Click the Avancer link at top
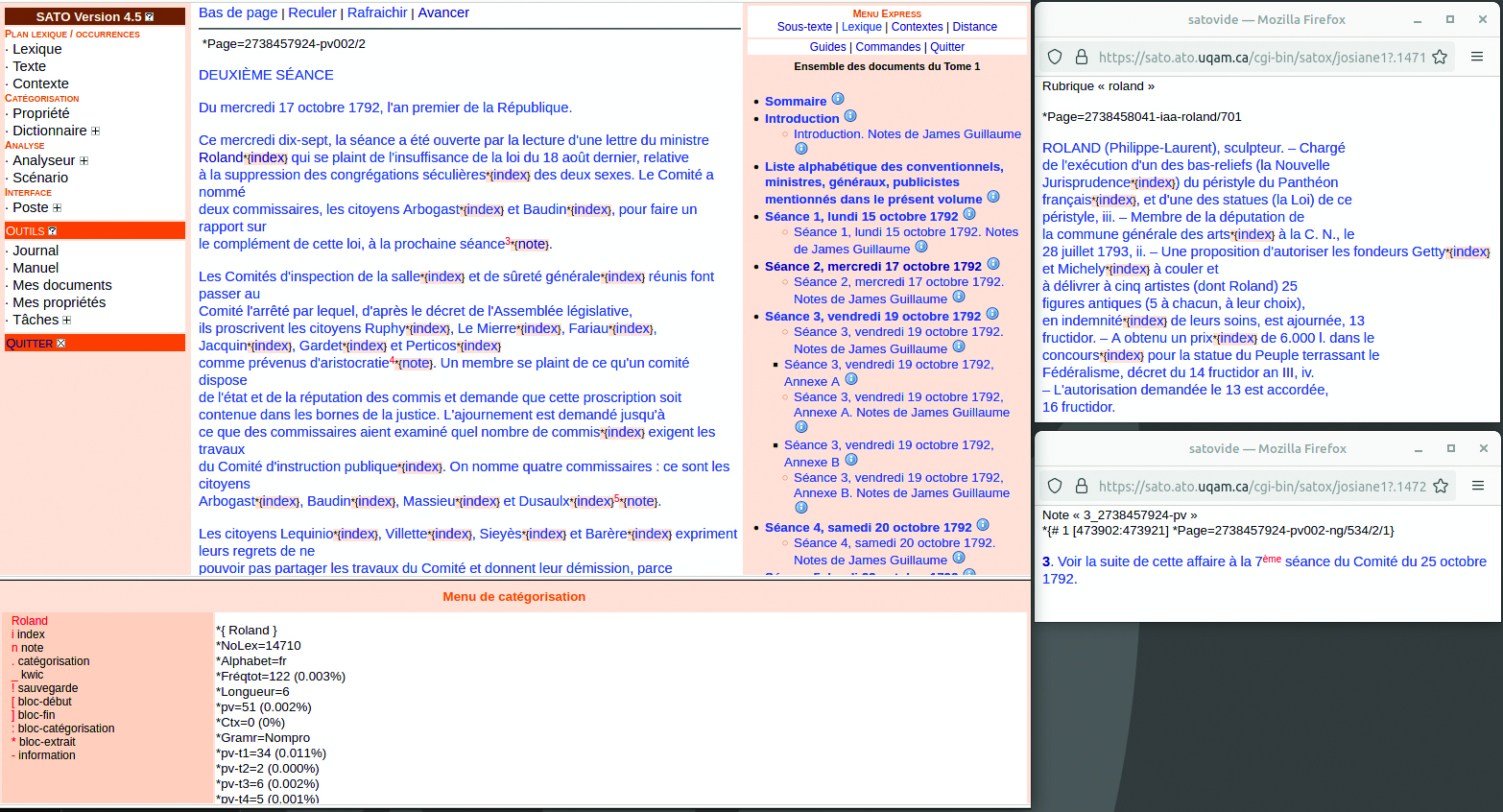The width and height of the screenshot is (1503, 812). 443,12
